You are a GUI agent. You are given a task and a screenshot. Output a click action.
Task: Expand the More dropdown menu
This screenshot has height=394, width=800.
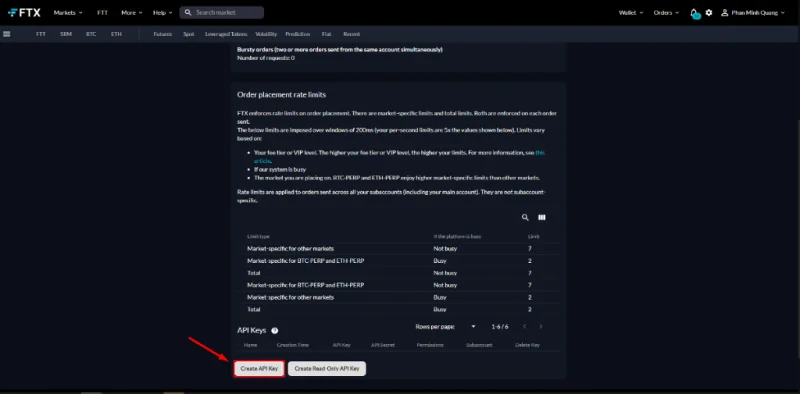click(132, 13)
